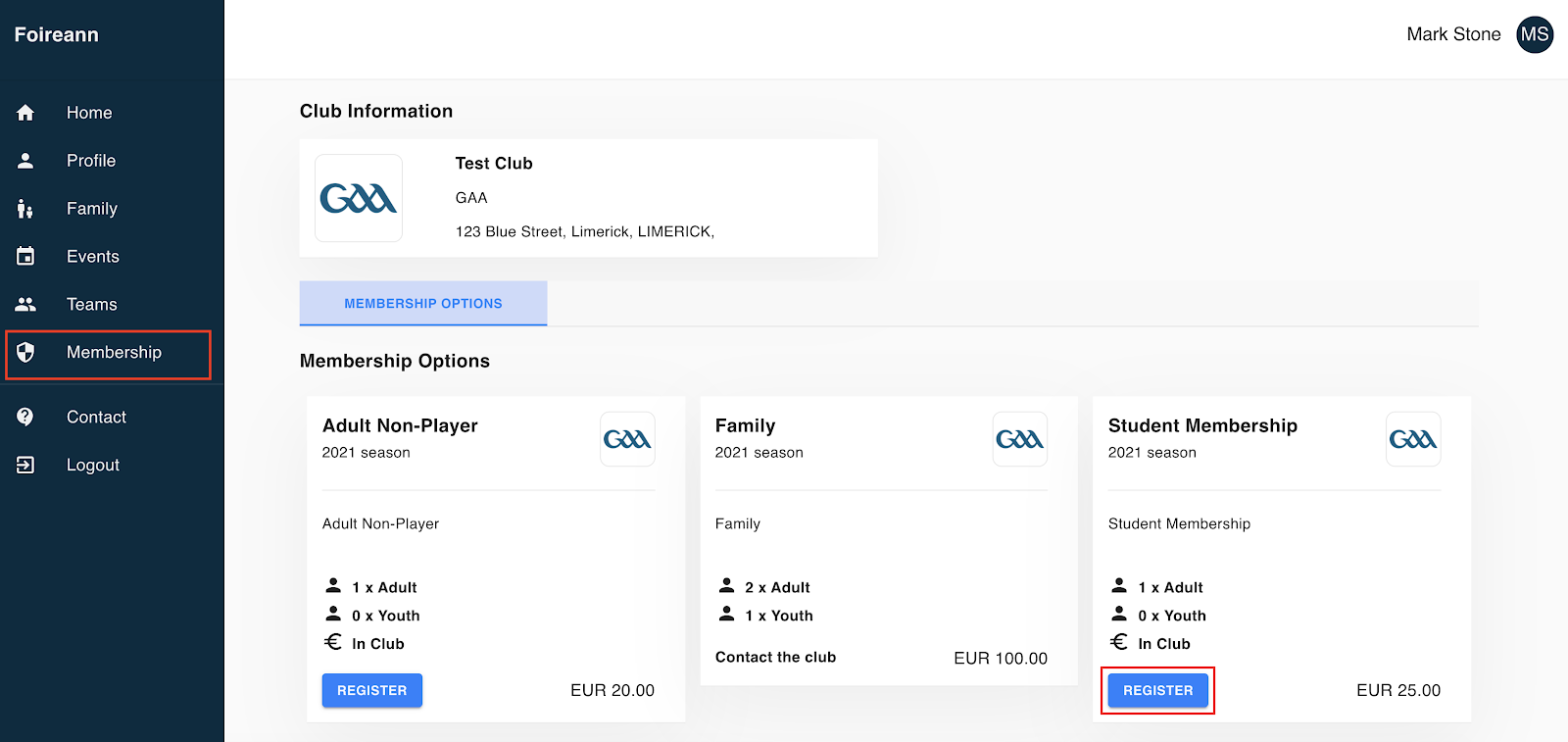Click person icon beside '2 x Adult'
This screenshot has height=742, width=1568.
tap(726, 585)
